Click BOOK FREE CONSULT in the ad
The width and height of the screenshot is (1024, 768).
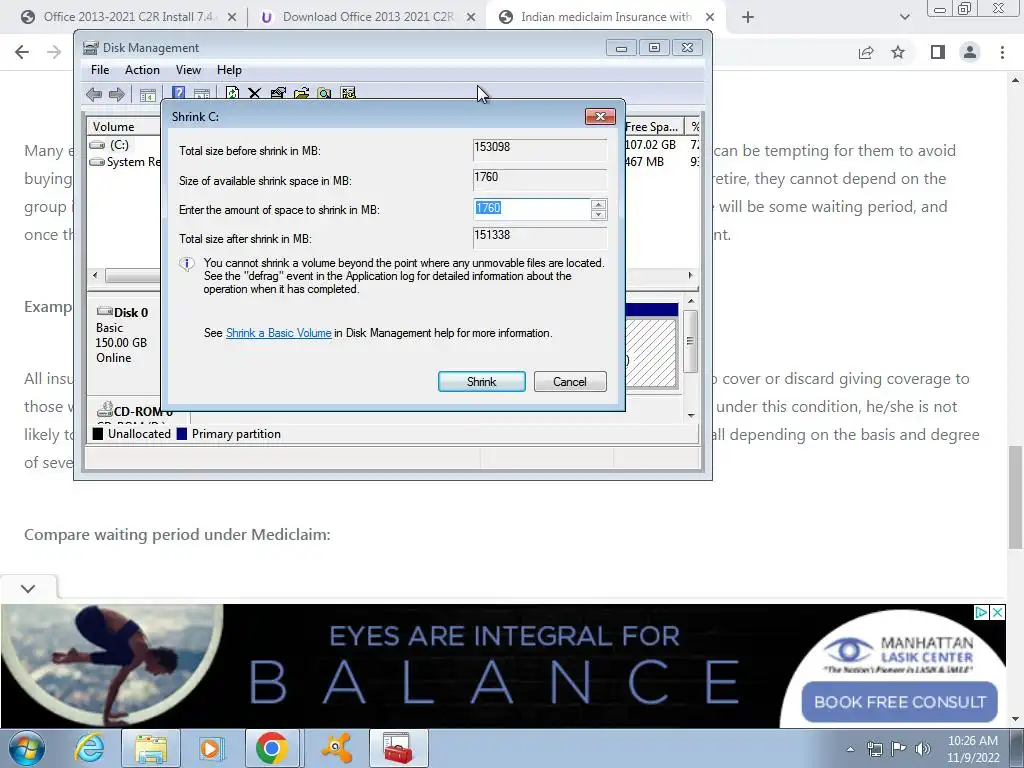click(899, 702)
